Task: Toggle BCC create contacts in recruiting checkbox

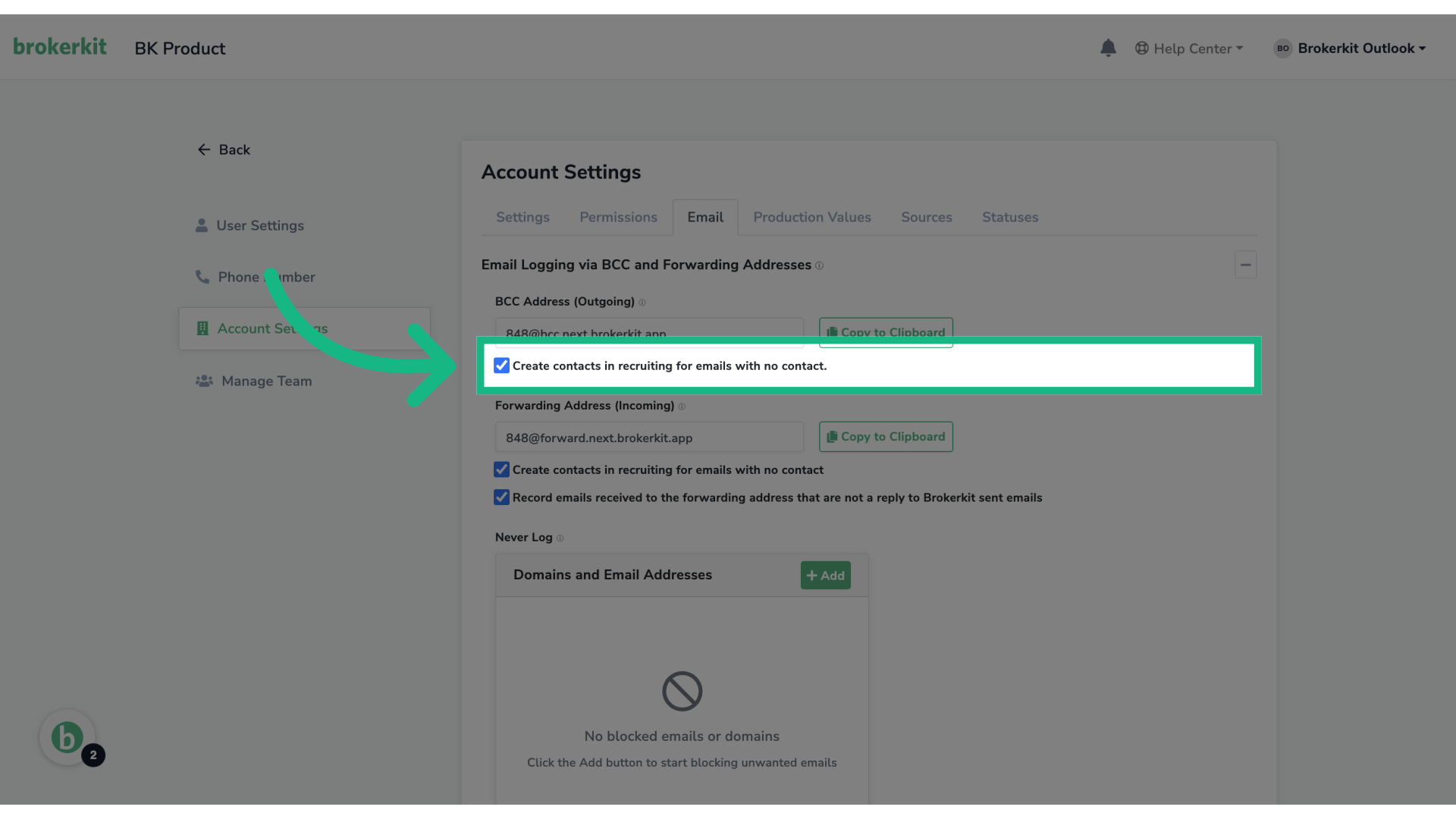Action: tap(501, 366)
